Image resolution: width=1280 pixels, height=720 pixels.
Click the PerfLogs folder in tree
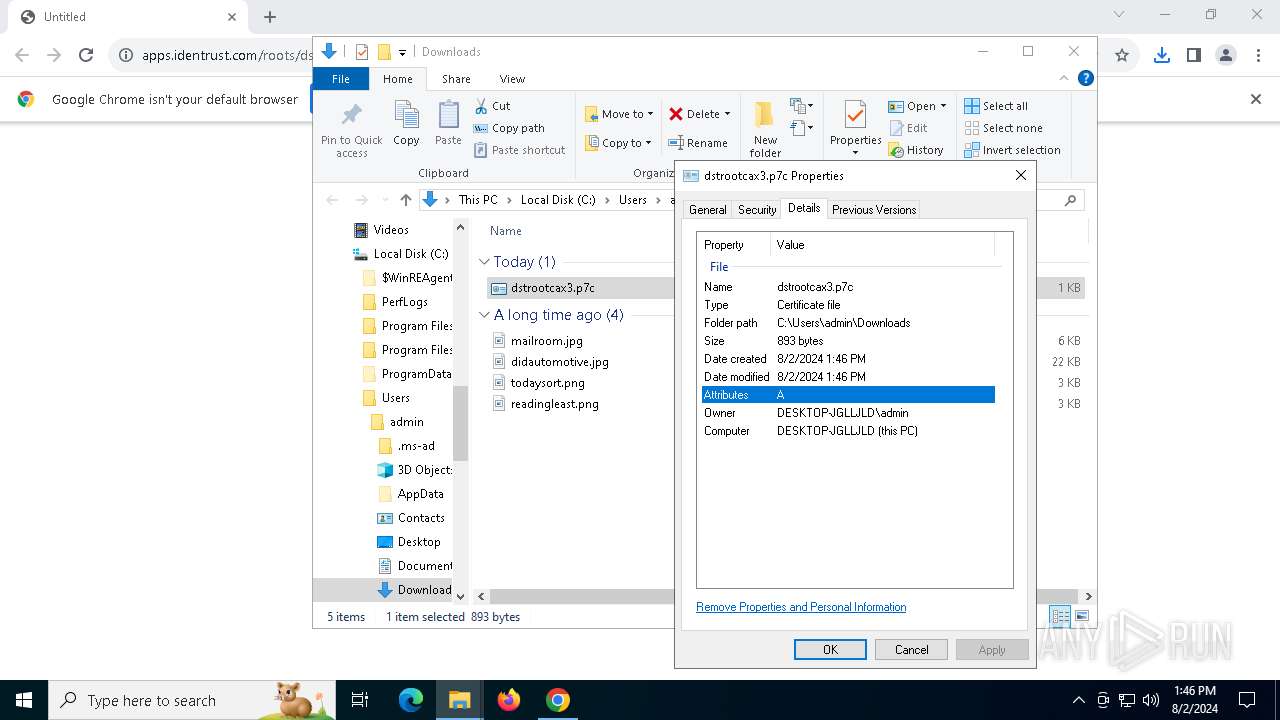click(404, 302)
